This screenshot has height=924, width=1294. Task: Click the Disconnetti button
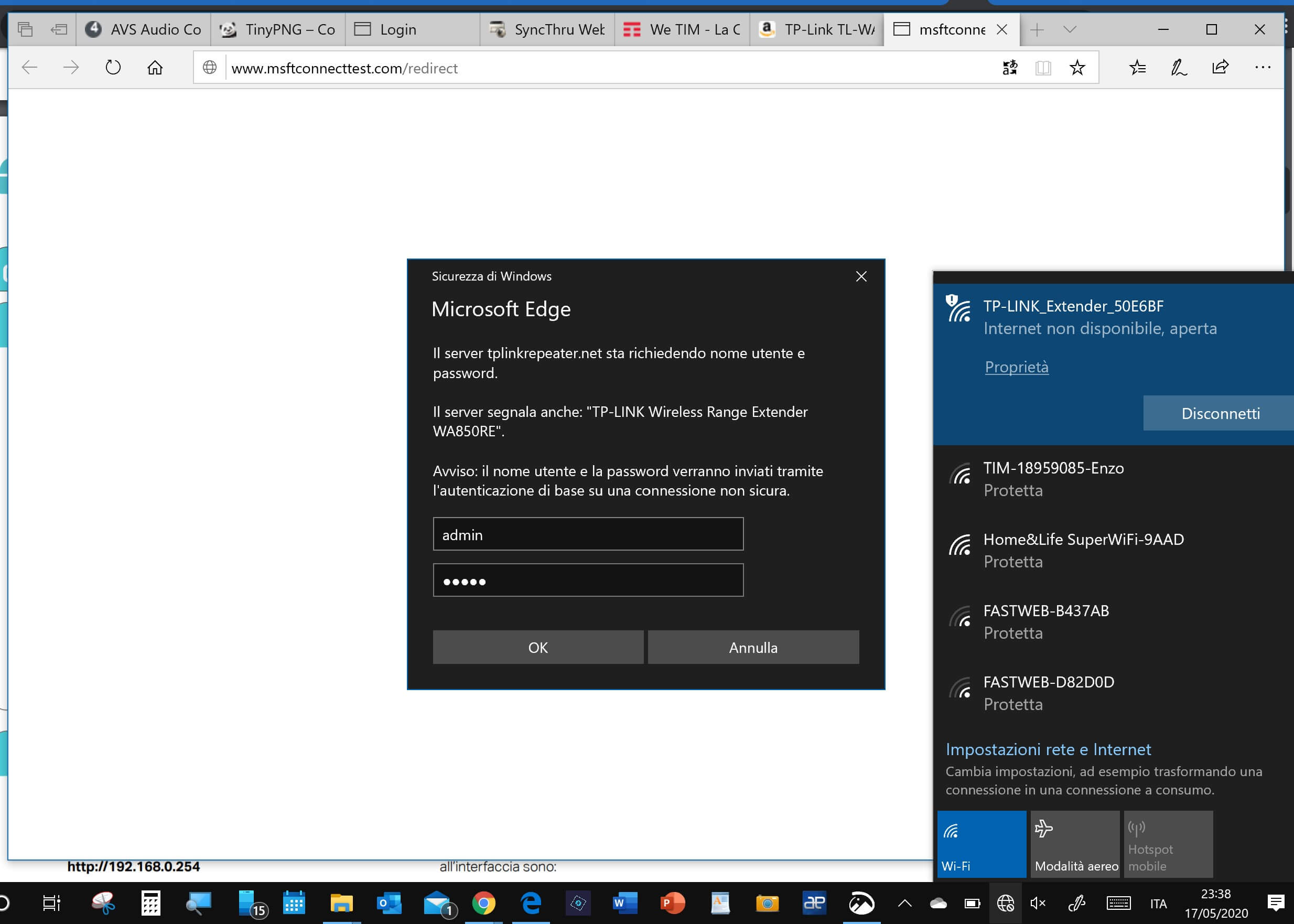point(1220,413)
